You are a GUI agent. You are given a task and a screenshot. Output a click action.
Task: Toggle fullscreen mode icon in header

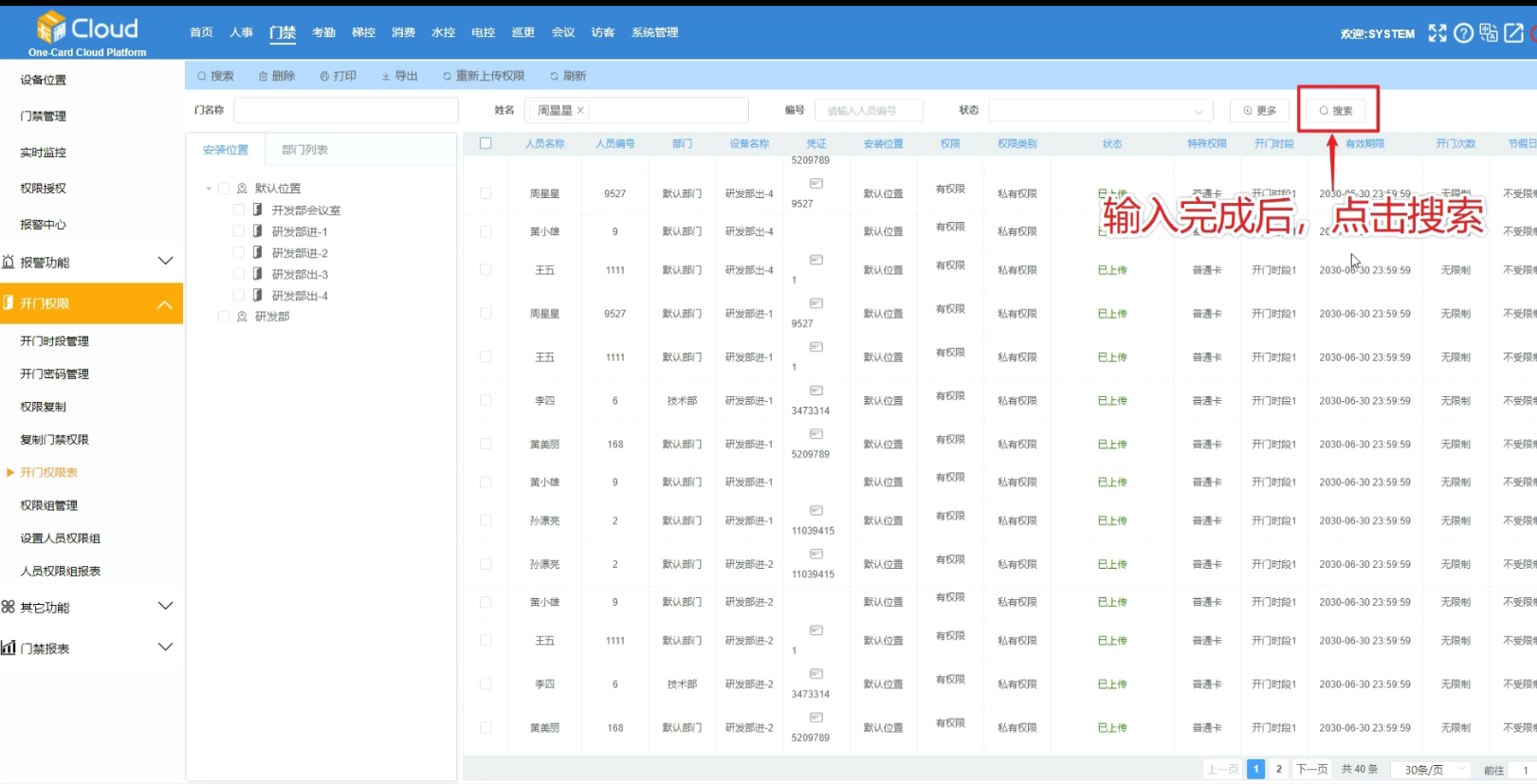[1437, 33]
